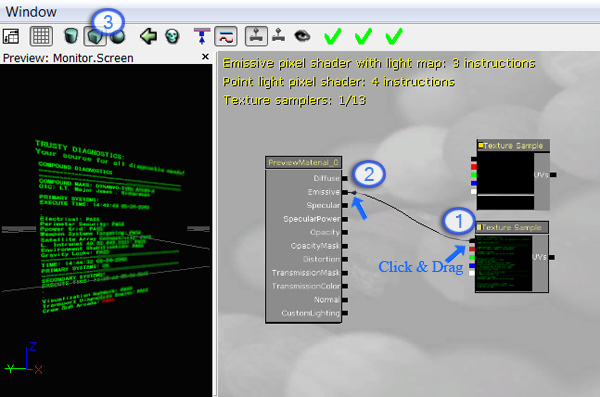Toggle the highlighted realtime joystick icon
The width and height of the screenshot is (600, 397).
[256, 36]
